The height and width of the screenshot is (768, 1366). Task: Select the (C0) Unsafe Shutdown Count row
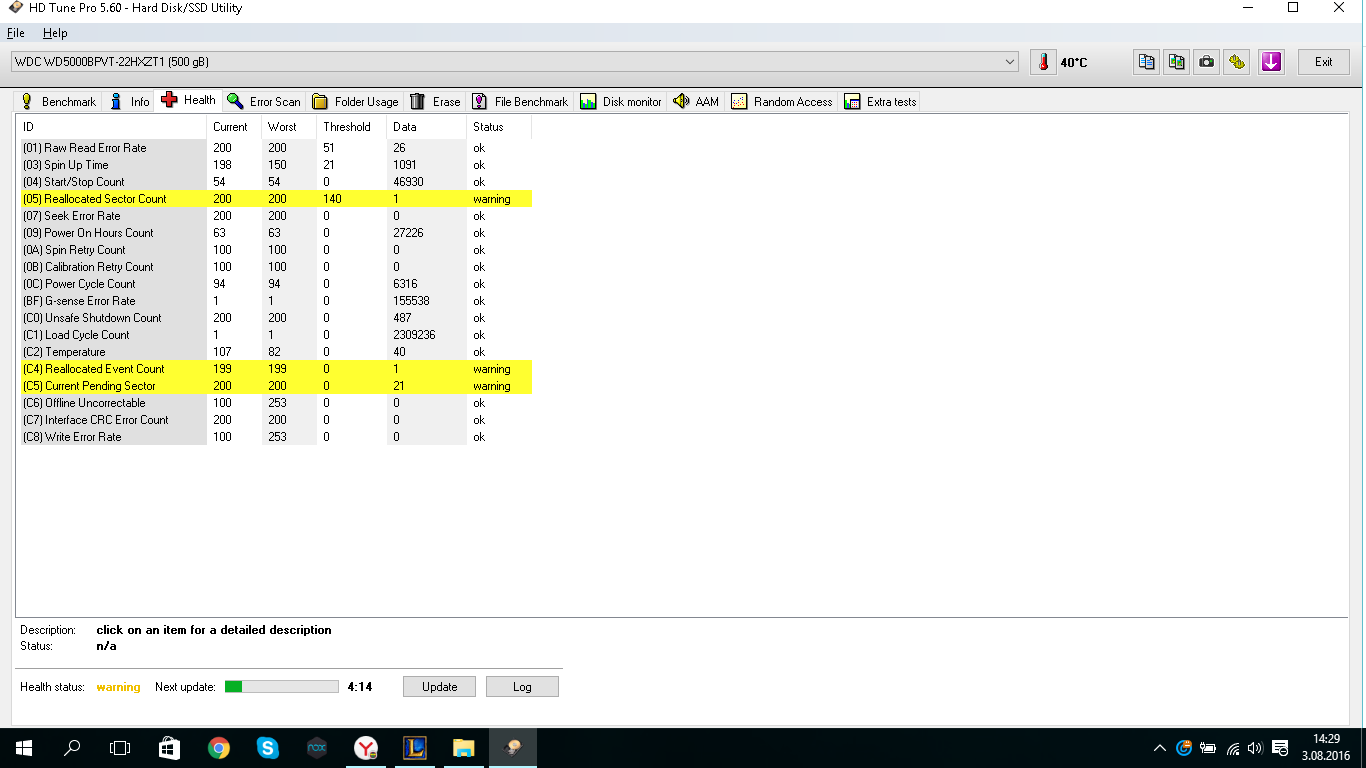tap(274, 318)
